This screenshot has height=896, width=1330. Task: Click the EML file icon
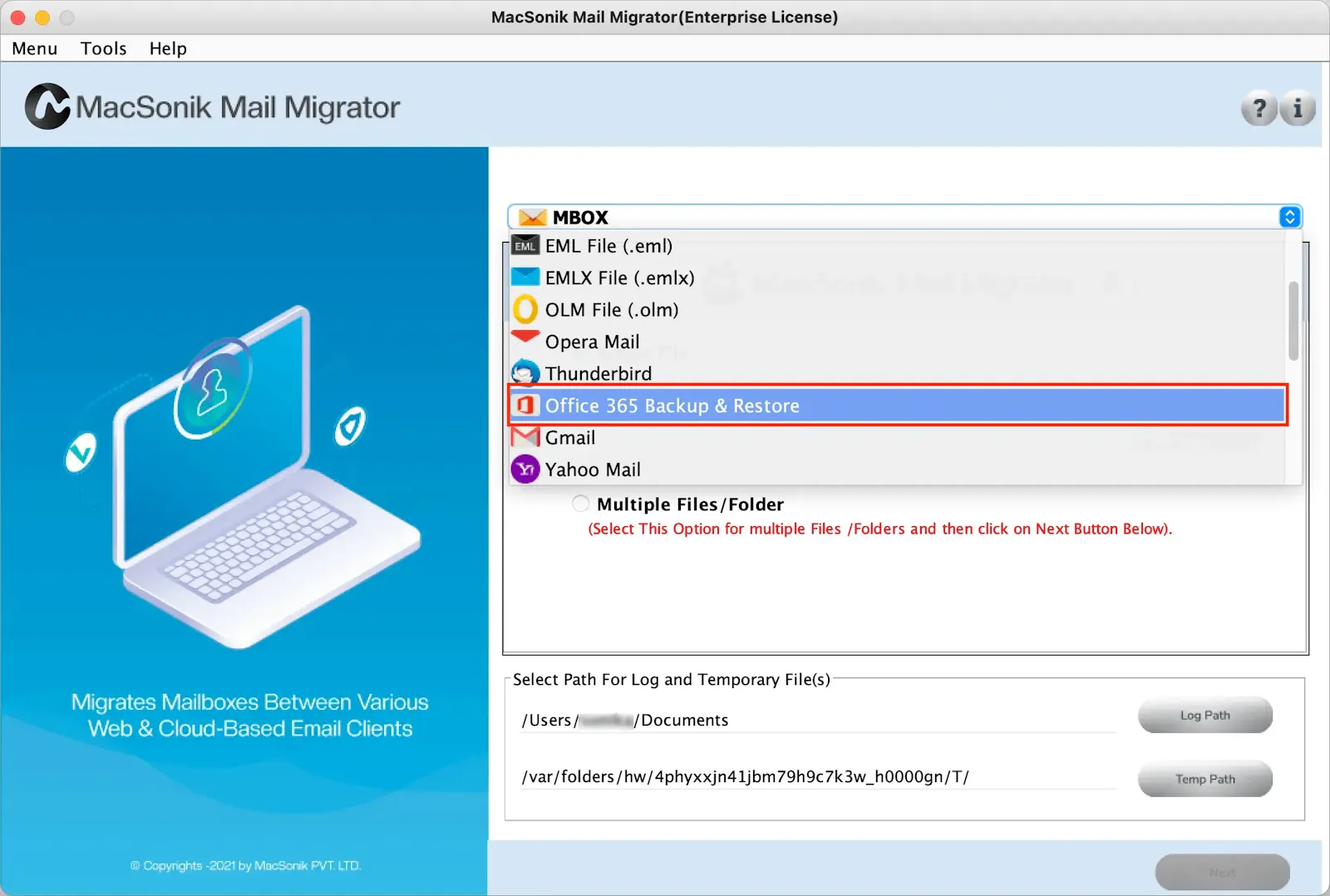click(x=525, y=246)
